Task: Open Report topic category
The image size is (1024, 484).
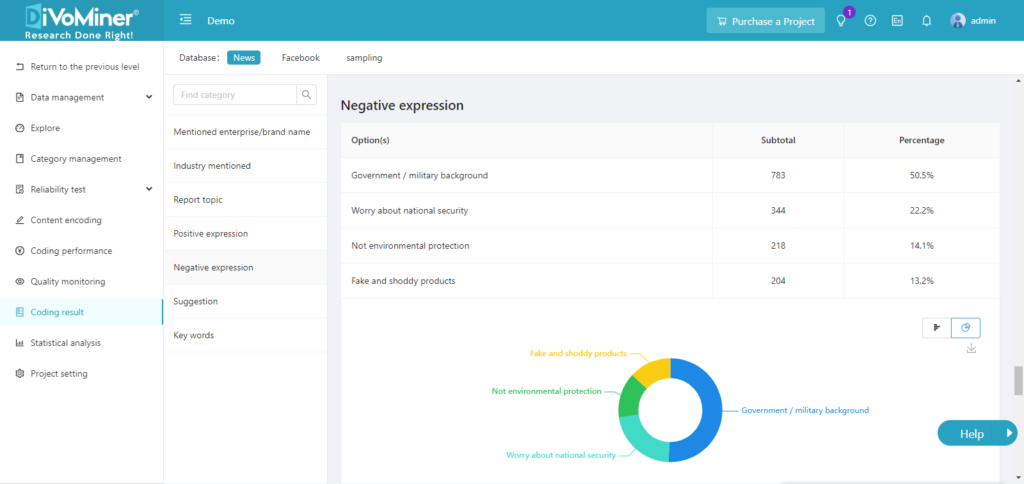Action: pos(245,200)
